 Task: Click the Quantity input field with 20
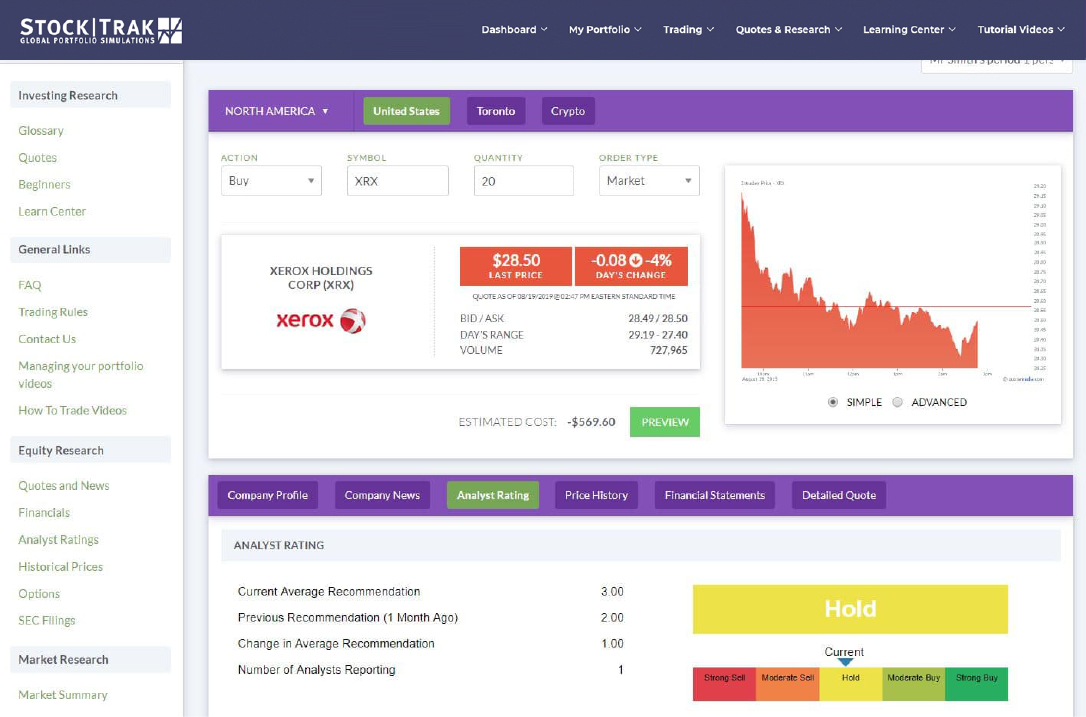coord(524,181)
